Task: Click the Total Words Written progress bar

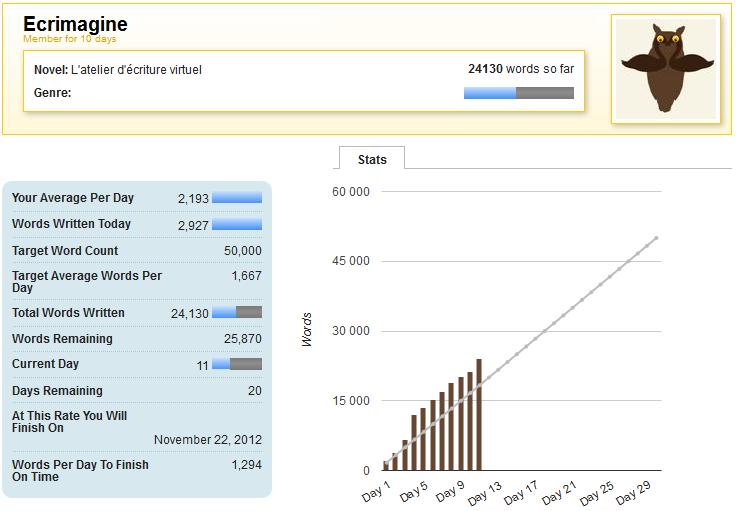Action: click(x=237, y=313)
